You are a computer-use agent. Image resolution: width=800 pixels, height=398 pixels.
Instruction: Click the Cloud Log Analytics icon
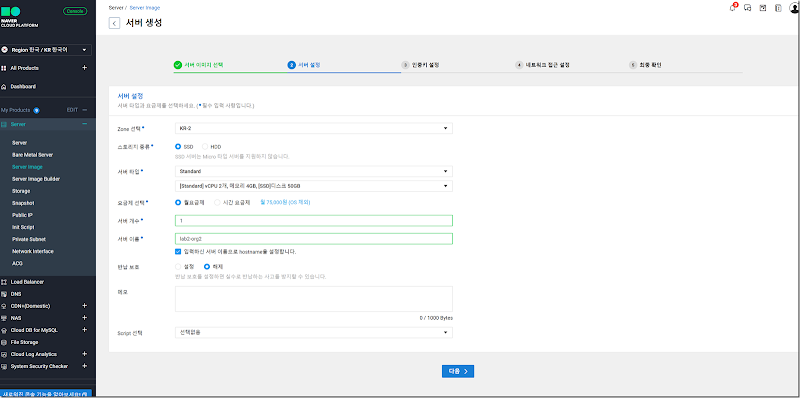pyautogui.click(x=4, y=354)
